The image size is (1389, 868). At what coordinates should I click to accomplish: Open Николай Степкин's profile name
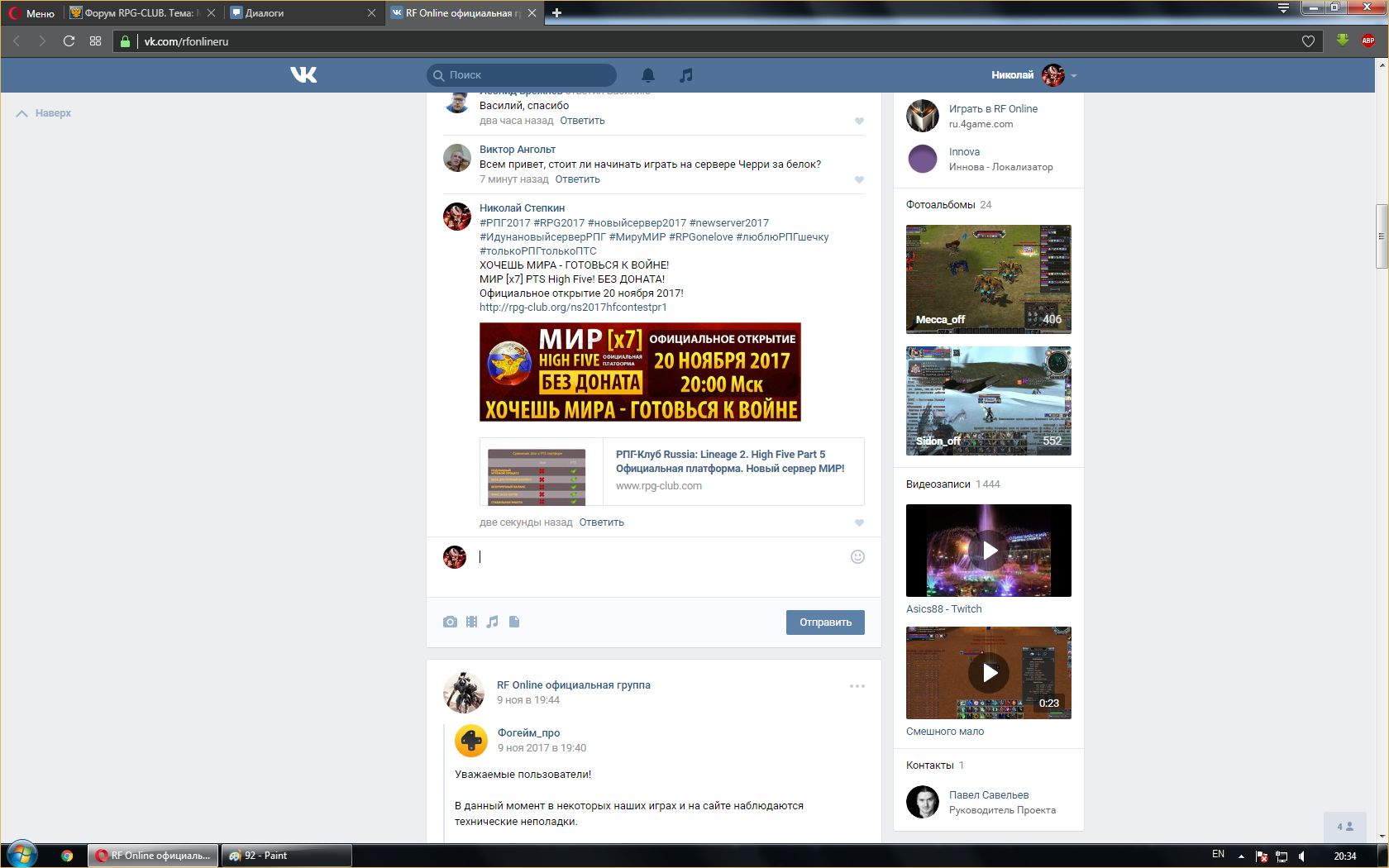tap(522, 208)
